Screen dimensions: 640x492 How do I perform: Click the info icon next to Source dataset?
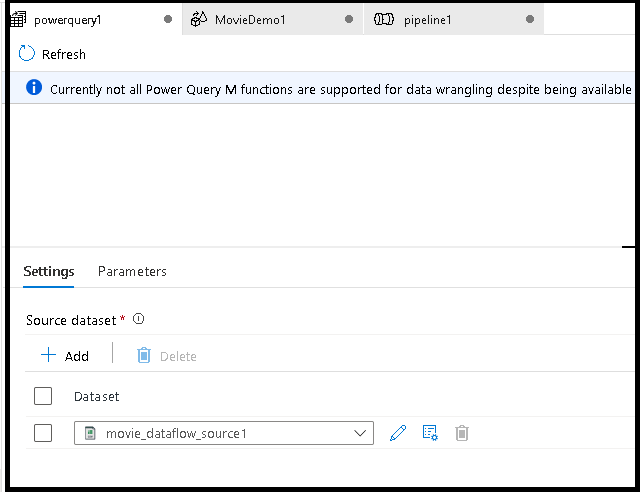[x=139, y=320]
